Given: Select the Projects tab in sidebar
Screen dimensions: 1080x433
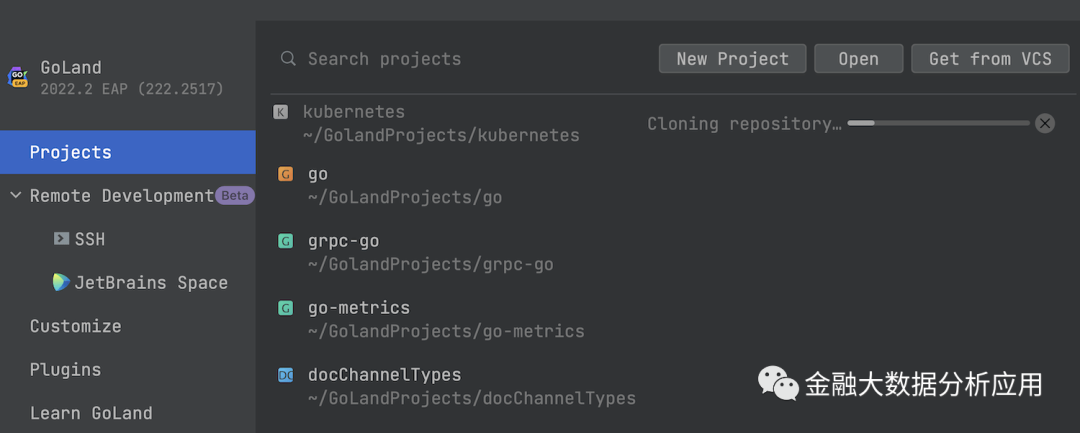Looking at the screenshot, I should 70,152.
